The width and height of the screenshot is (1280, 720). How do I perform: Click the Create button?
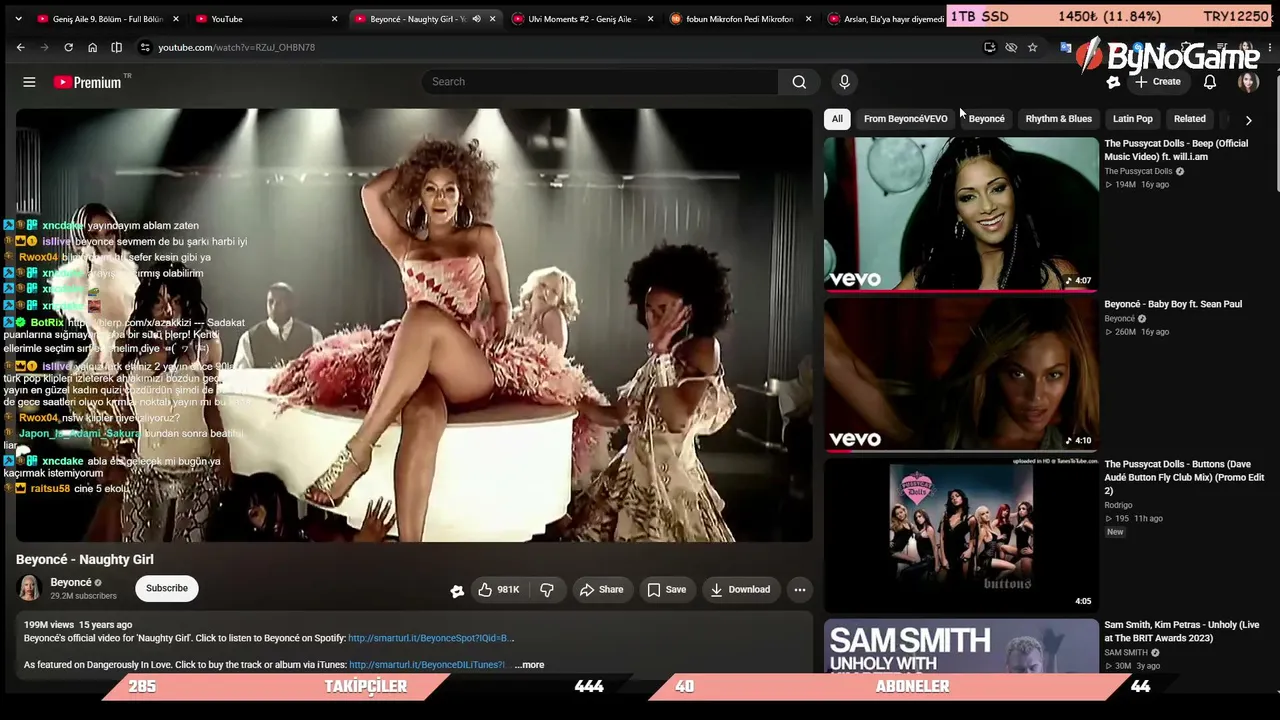(x=1158, y=82)
